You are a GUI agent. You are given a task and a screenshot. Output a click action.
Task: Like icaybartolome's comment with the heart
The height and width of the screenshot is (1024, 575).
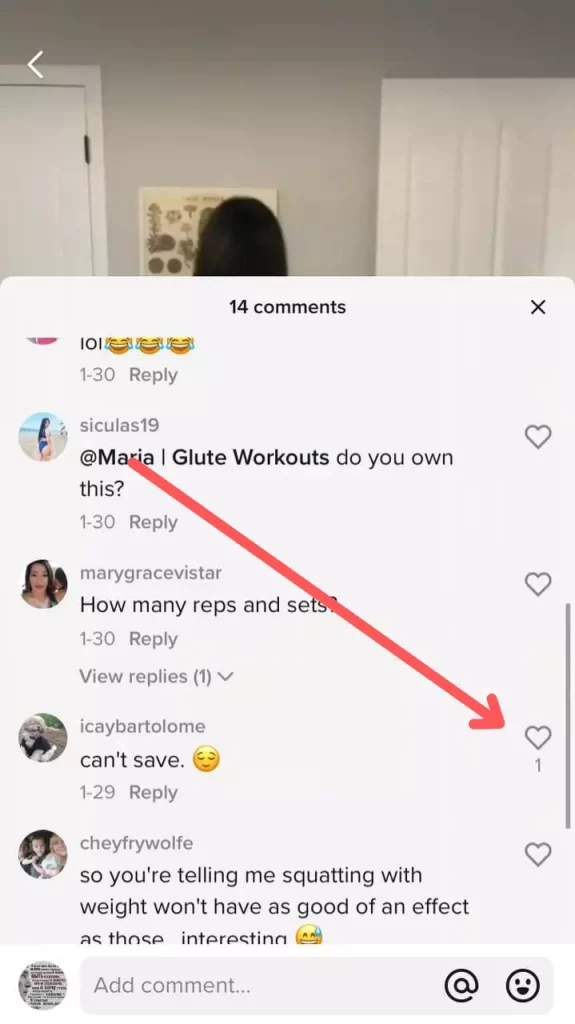coord(538,737)
